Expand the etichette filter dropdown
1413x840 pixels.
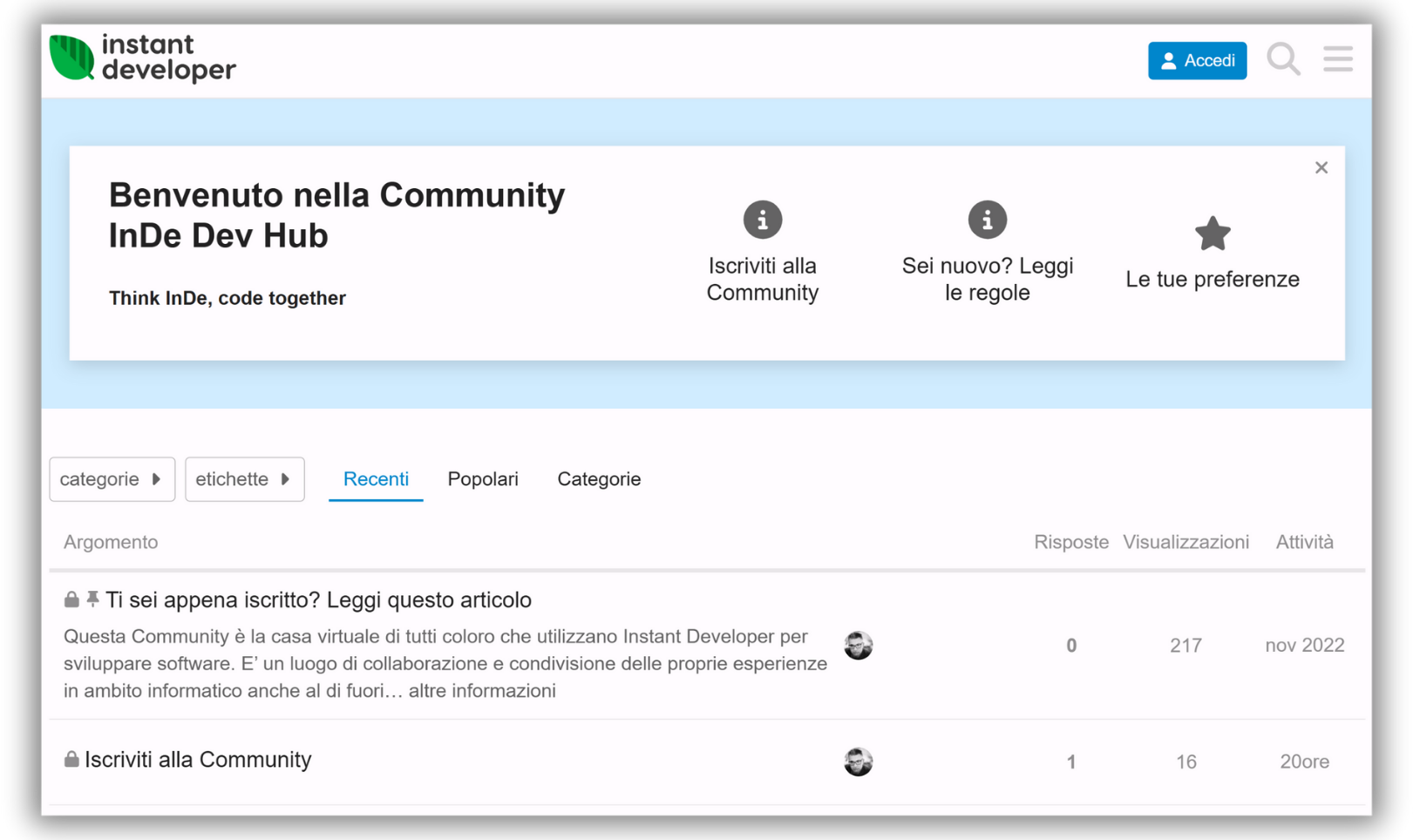244,479
